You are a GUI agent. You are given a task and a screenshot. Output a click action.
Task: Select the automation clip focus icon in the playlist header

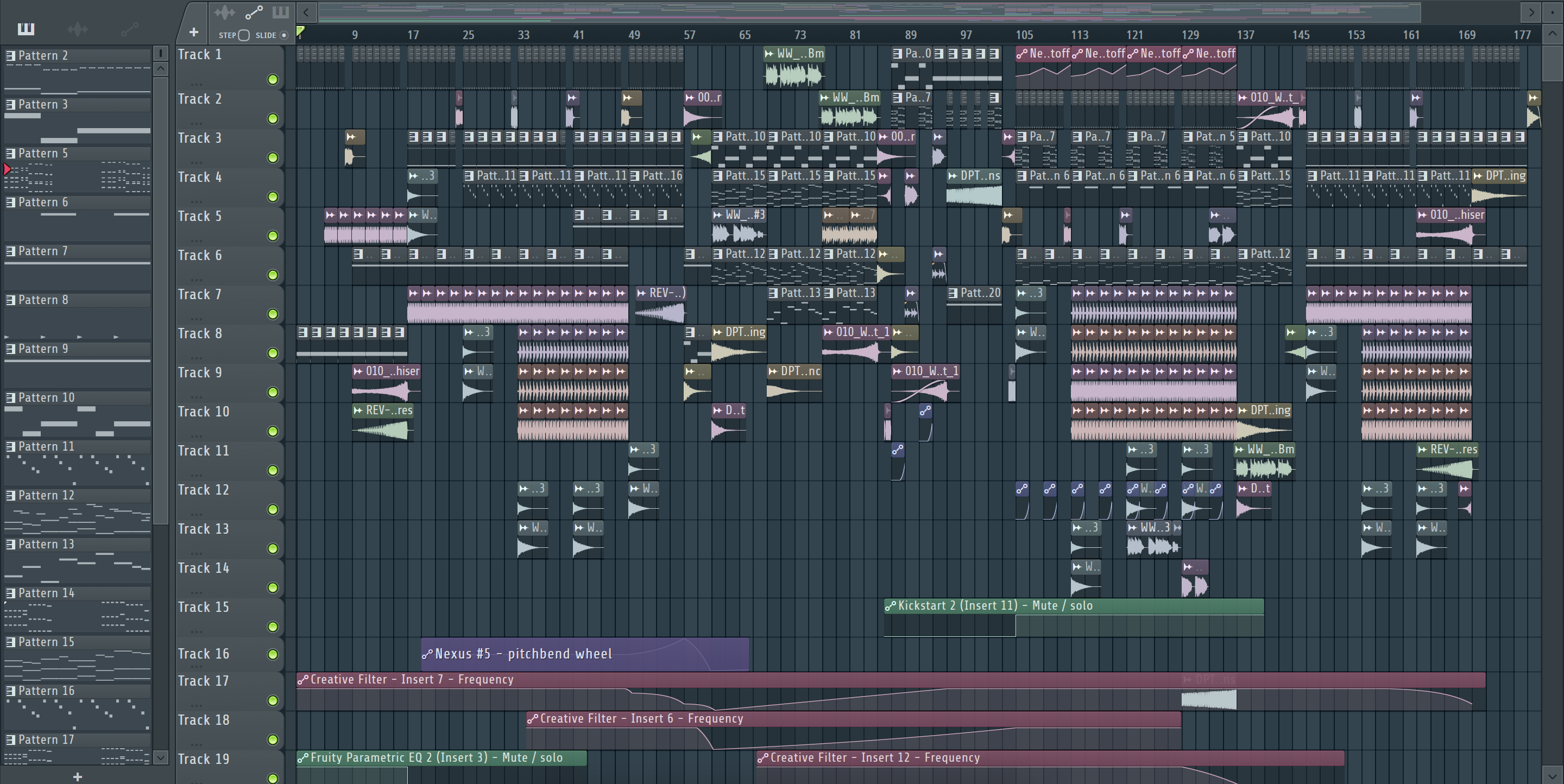[x=254, y=12]
